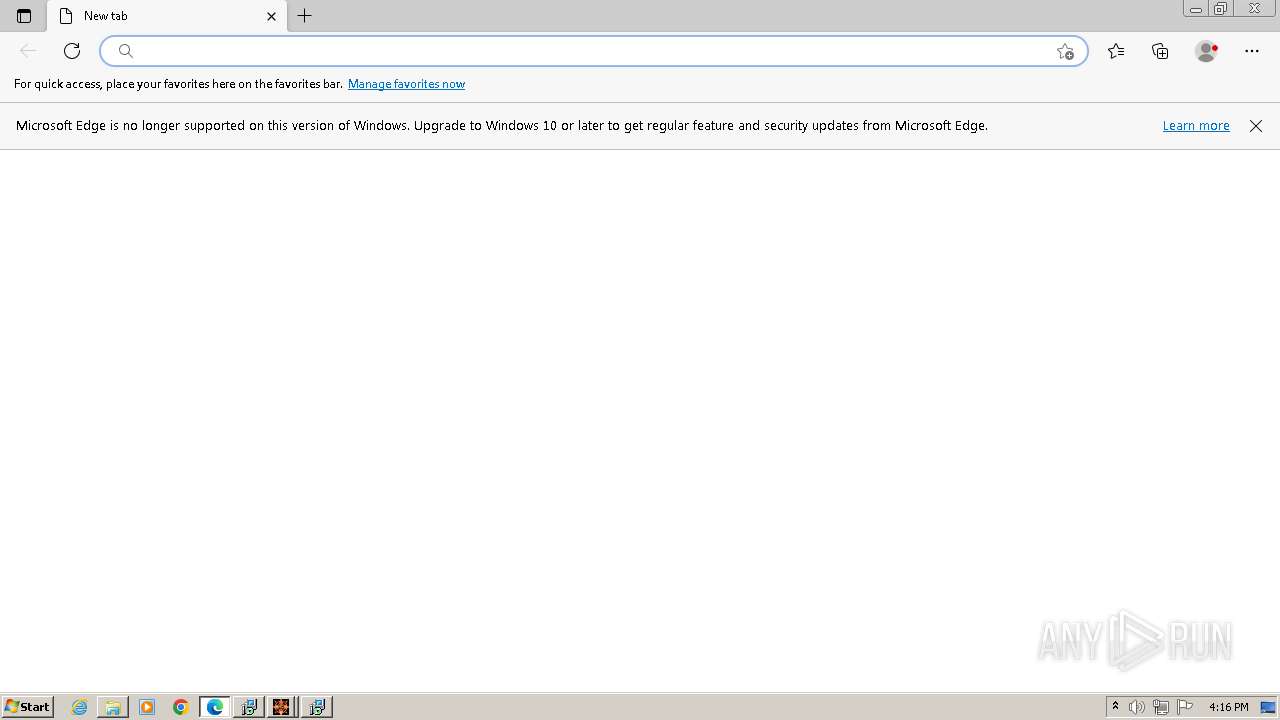
Task: Open Windows Media Player from taskbar
Action: [x=147, y=707]
